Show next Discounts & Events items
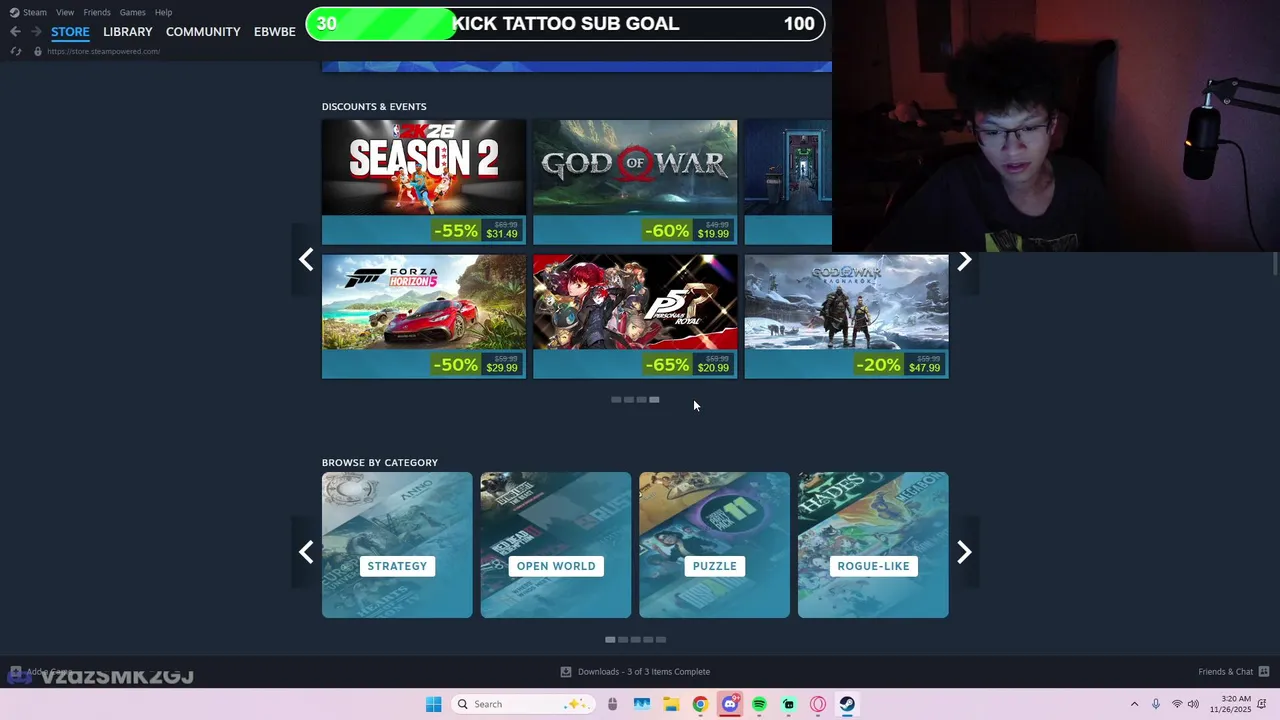This screenshot has width=1280, height=720. (x=964, y=260)
